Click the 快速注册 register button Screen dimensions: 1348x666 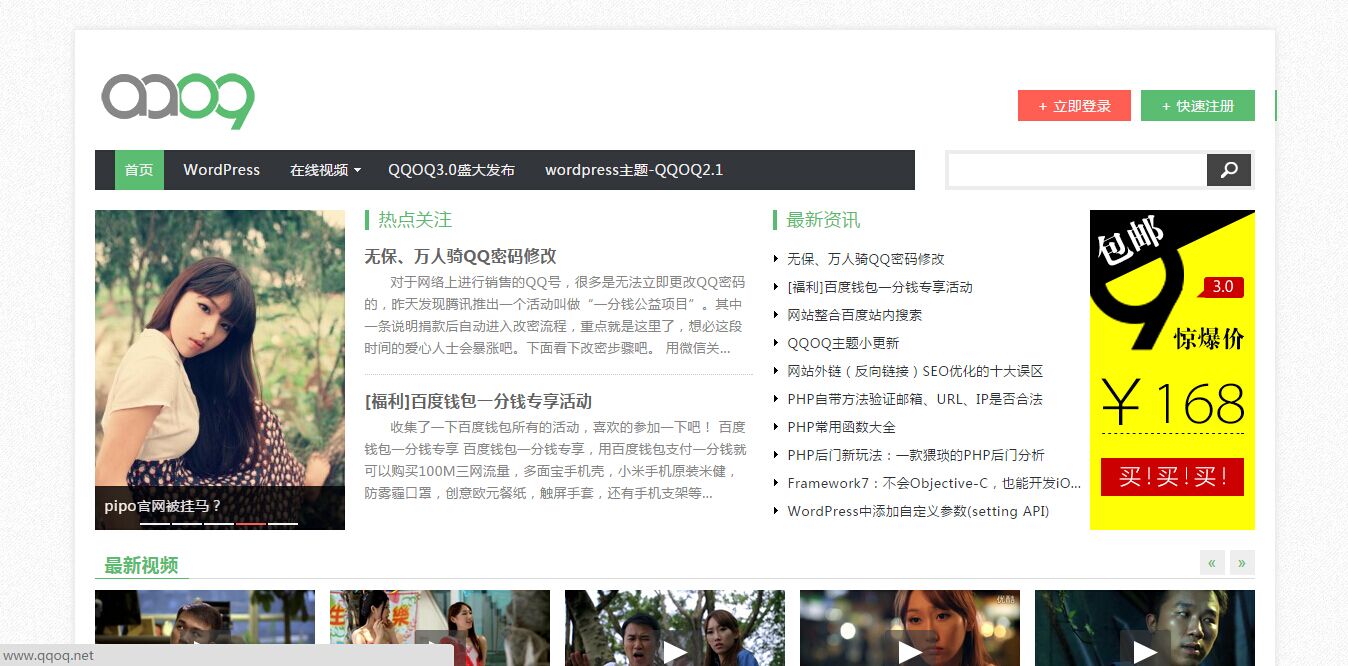coord(1198,106)
